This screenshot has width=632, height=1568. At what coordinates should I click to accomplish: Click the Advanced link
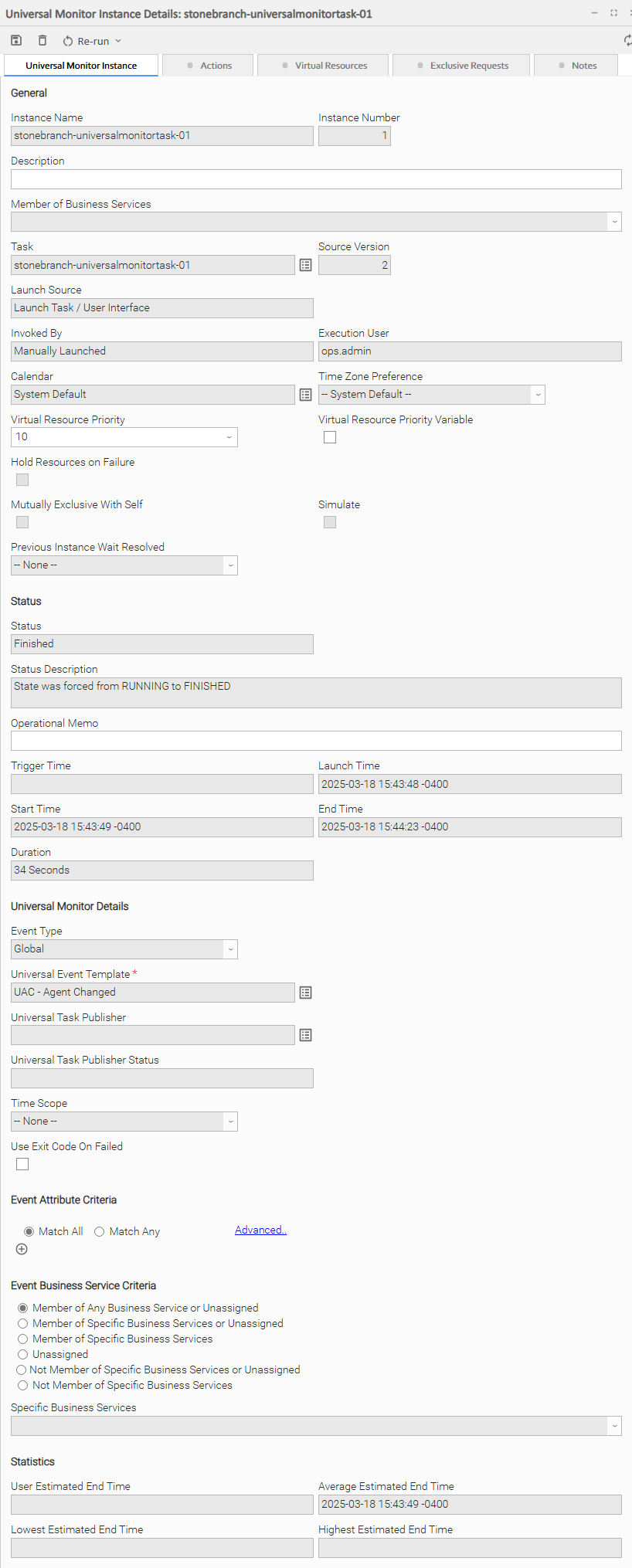pos(260,1230)
